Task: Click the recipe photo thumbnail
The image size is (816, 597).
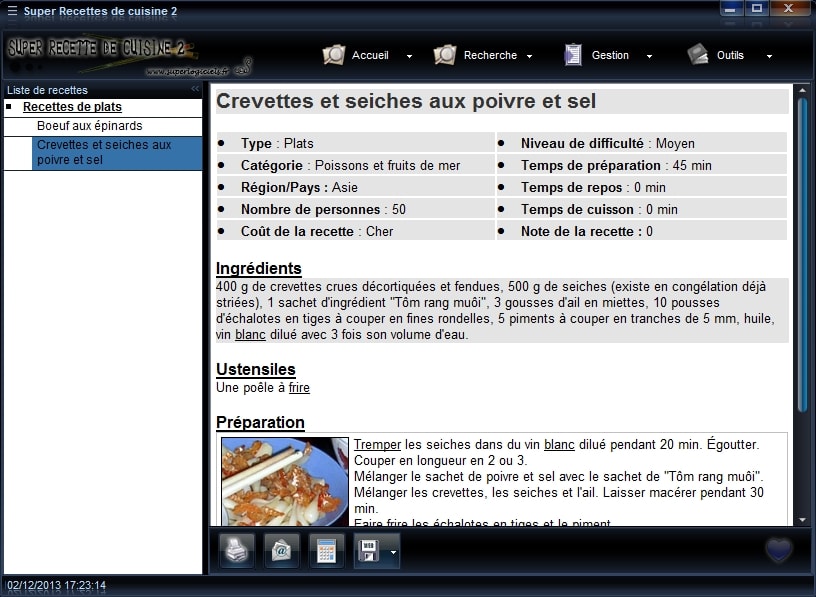Action: pos(284,479)
